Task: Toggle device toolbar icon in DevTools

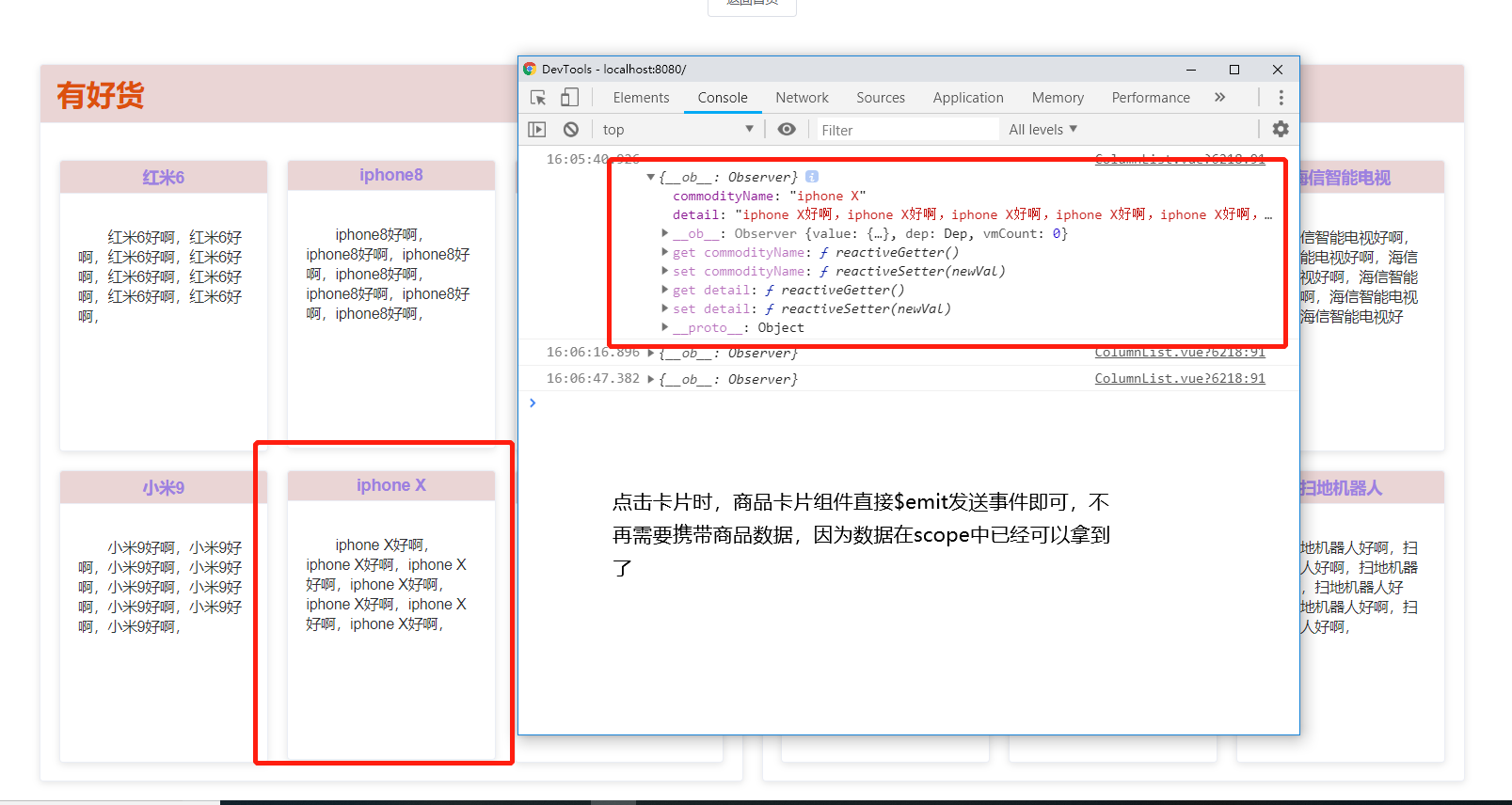Action: (x=569, y=98)
